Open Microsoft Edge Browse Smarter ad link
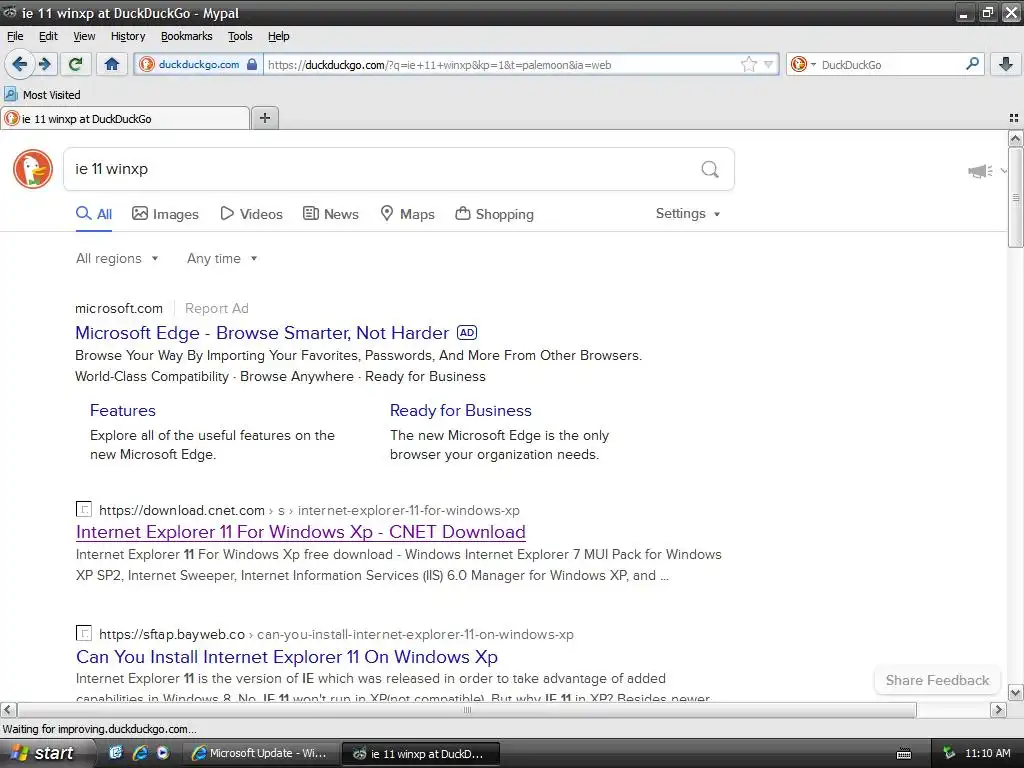The image size is (1024, 768). (262, 333)
